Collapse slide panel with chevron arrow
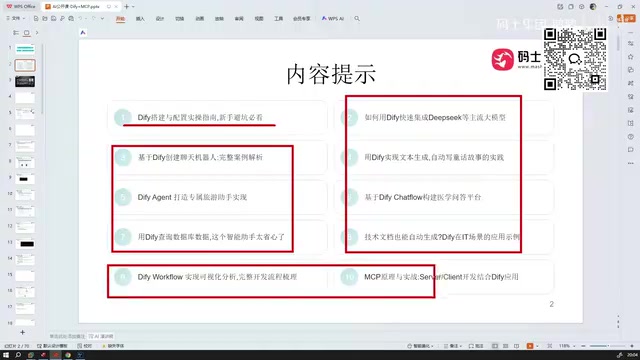 pos(37,33)
